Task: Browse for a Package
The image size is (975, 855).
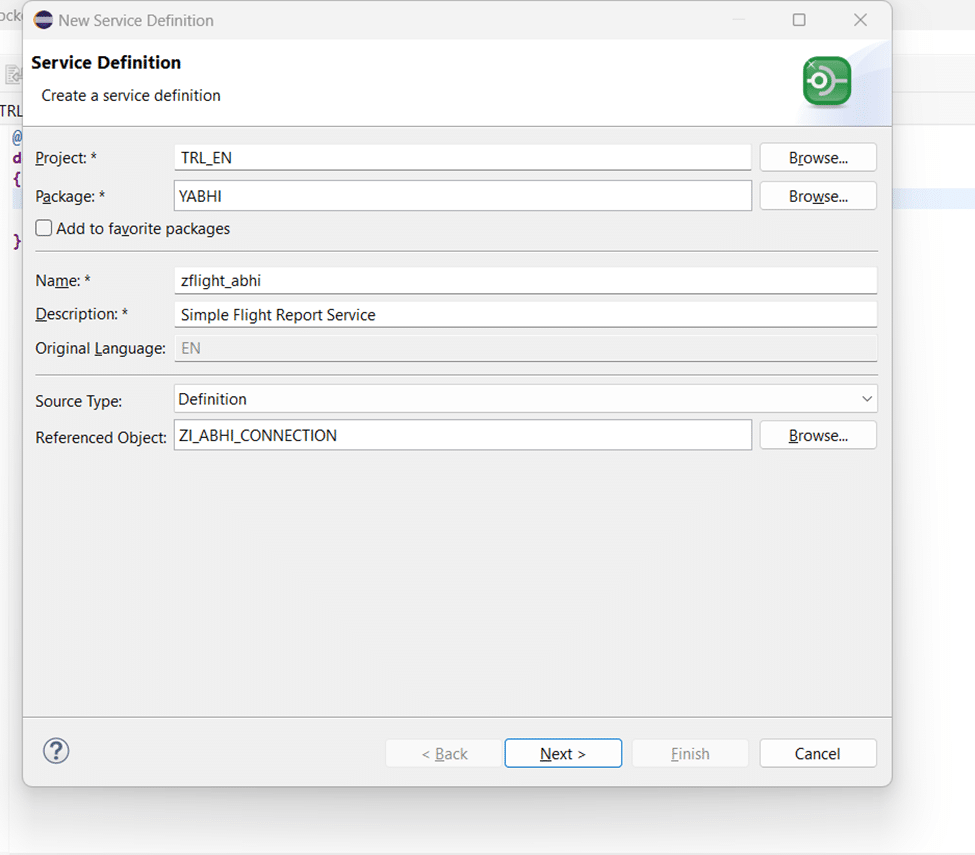Action: point(817,196)
